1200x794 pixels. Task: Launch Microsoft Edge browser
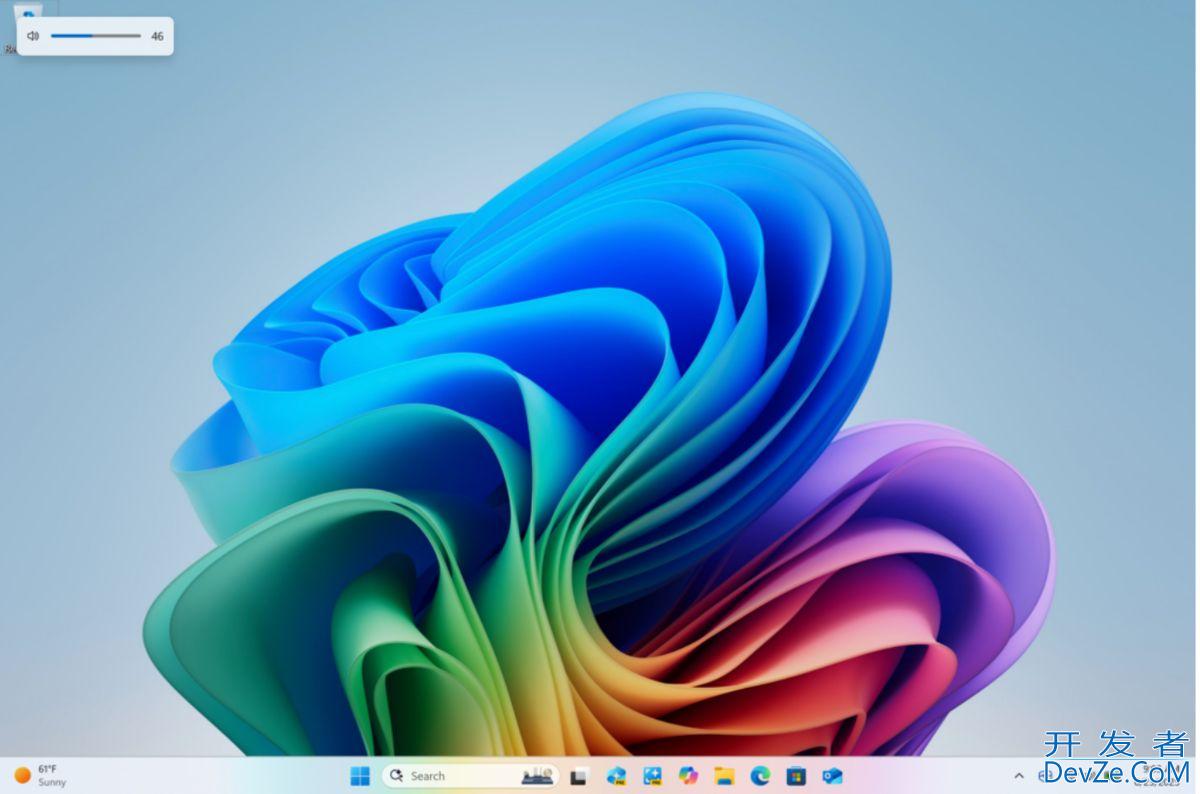760,776
